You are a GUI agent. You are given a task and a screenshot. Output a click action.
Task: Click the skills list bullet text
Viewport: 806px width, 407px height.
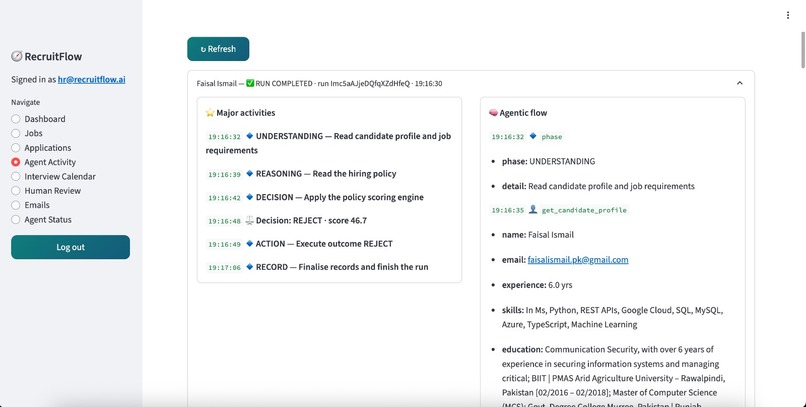(613, 317)
